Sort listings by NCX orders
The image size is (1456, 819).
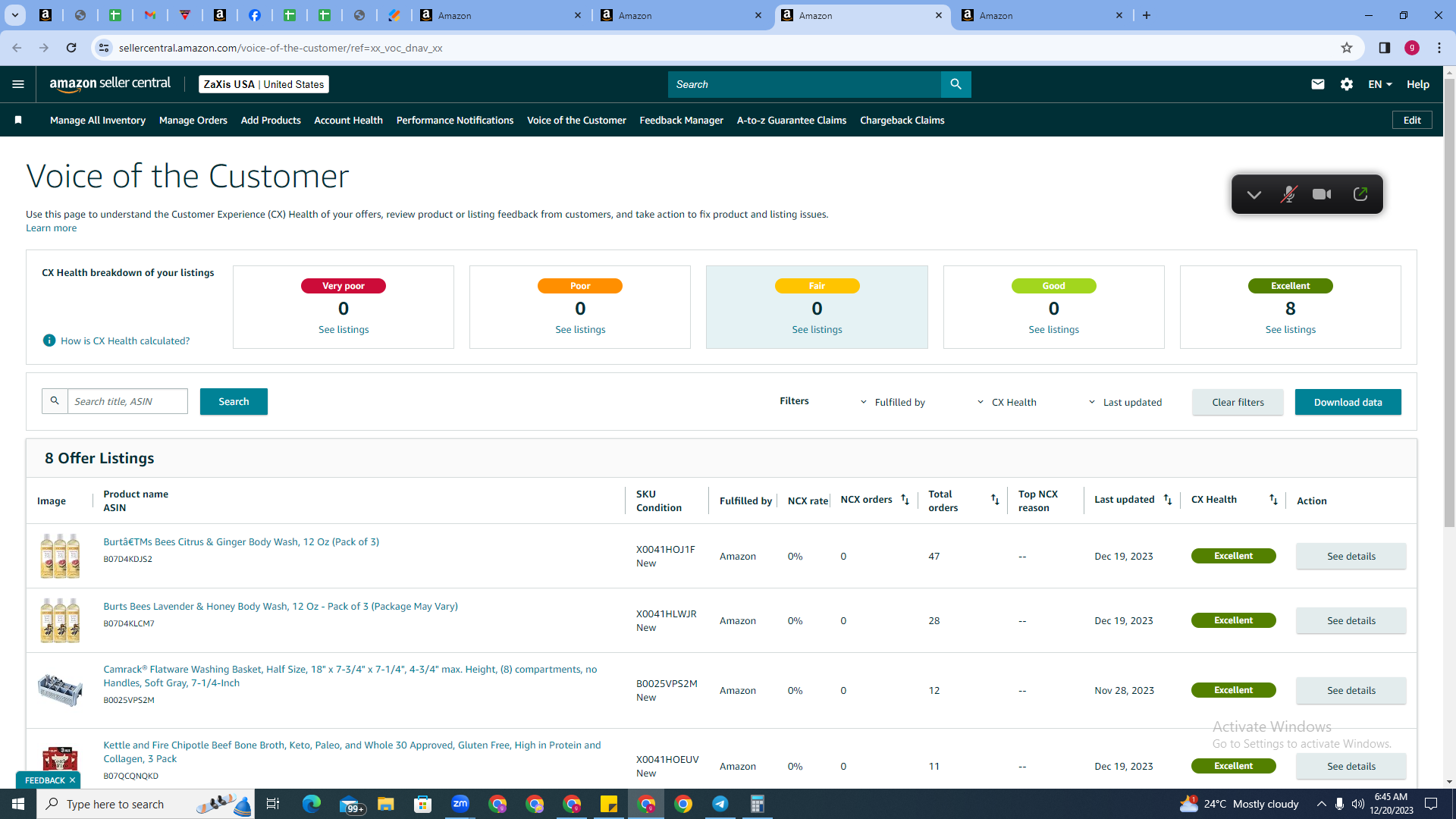[x=905, y=500]
